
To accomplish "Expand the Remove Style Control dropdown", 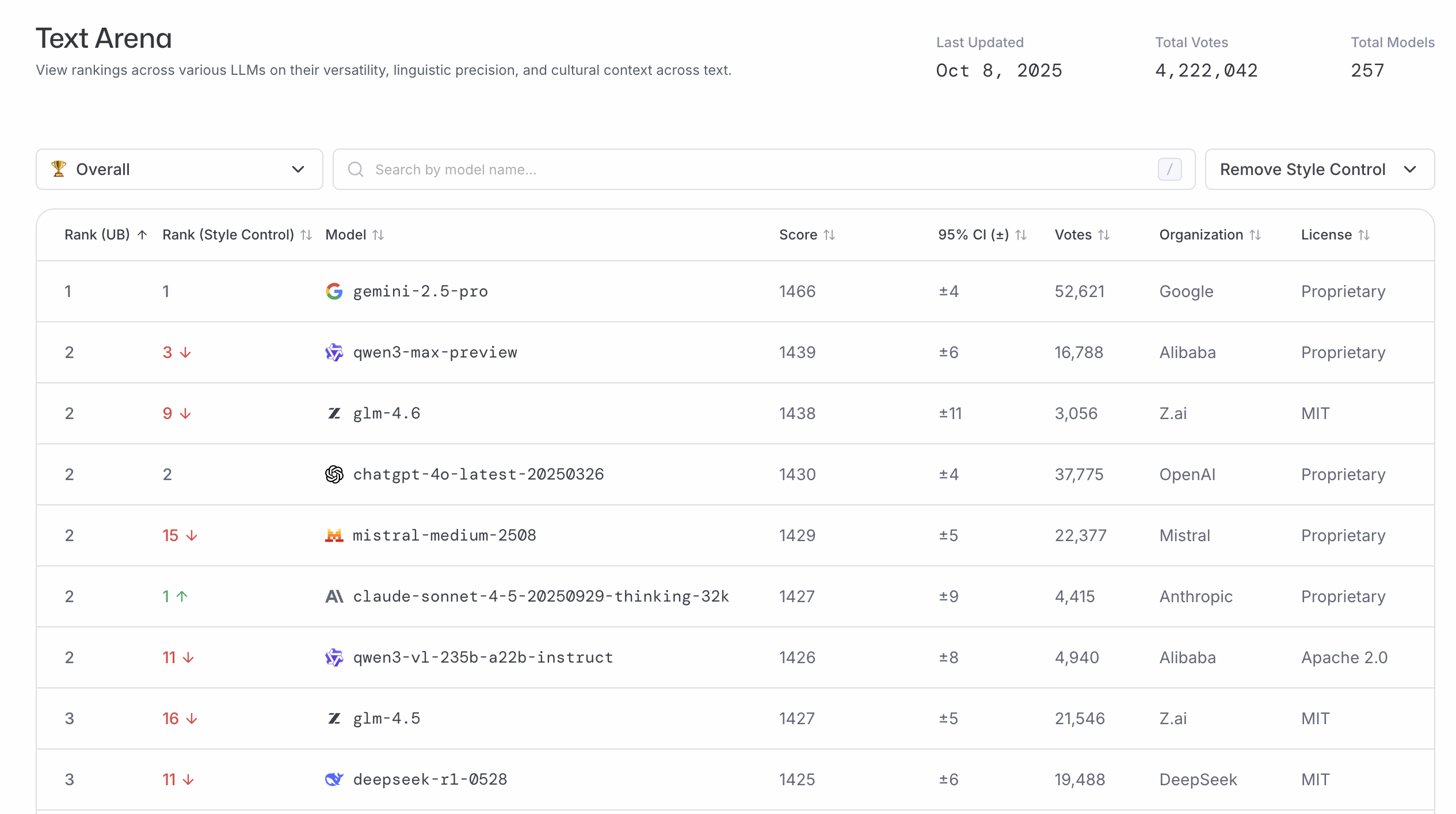I will (1319, 169).
